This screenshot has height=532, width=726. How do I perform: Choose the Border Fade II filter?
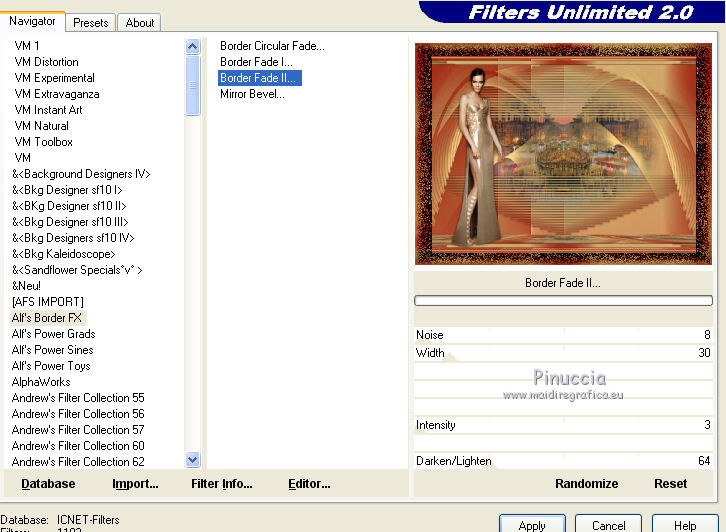259,78
